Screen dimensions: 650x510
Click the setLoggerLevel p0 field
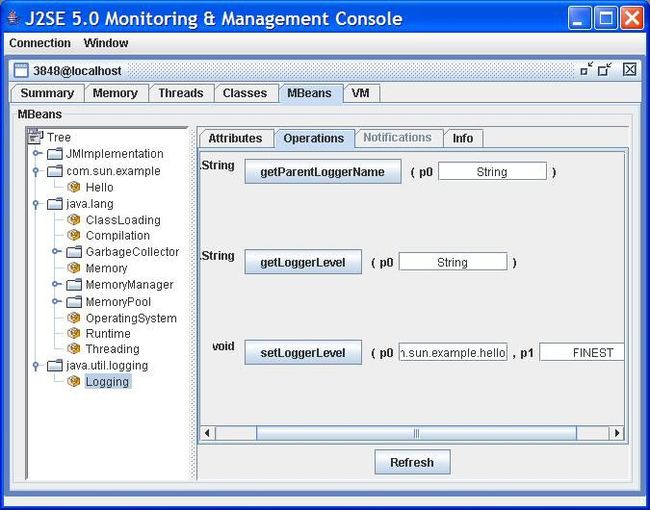coord(453,353)
